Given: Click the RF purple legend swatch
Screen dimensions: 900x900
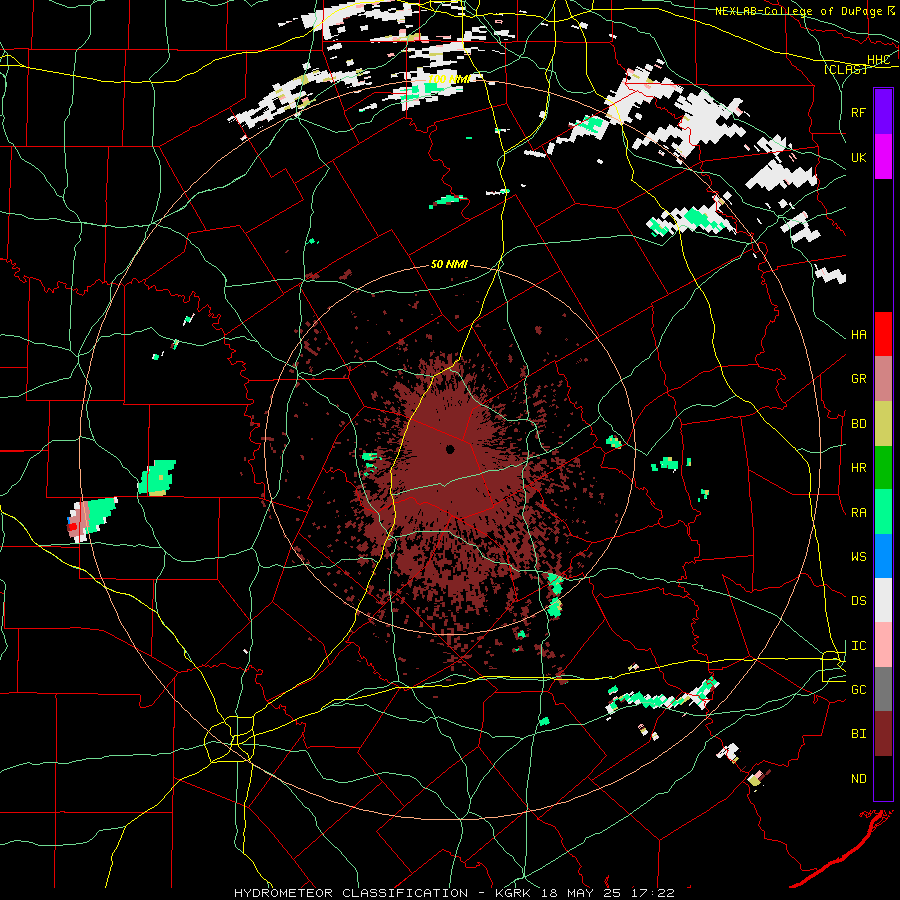Looking at the screenshot, I should (883, 111).
